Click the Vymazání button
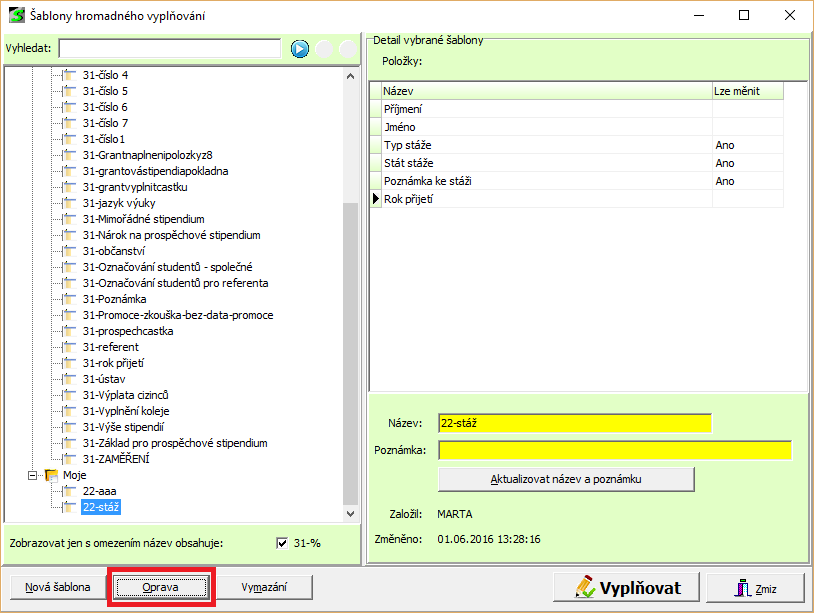Viewport: 814px width, 613px height. click(x=265, y=587)
